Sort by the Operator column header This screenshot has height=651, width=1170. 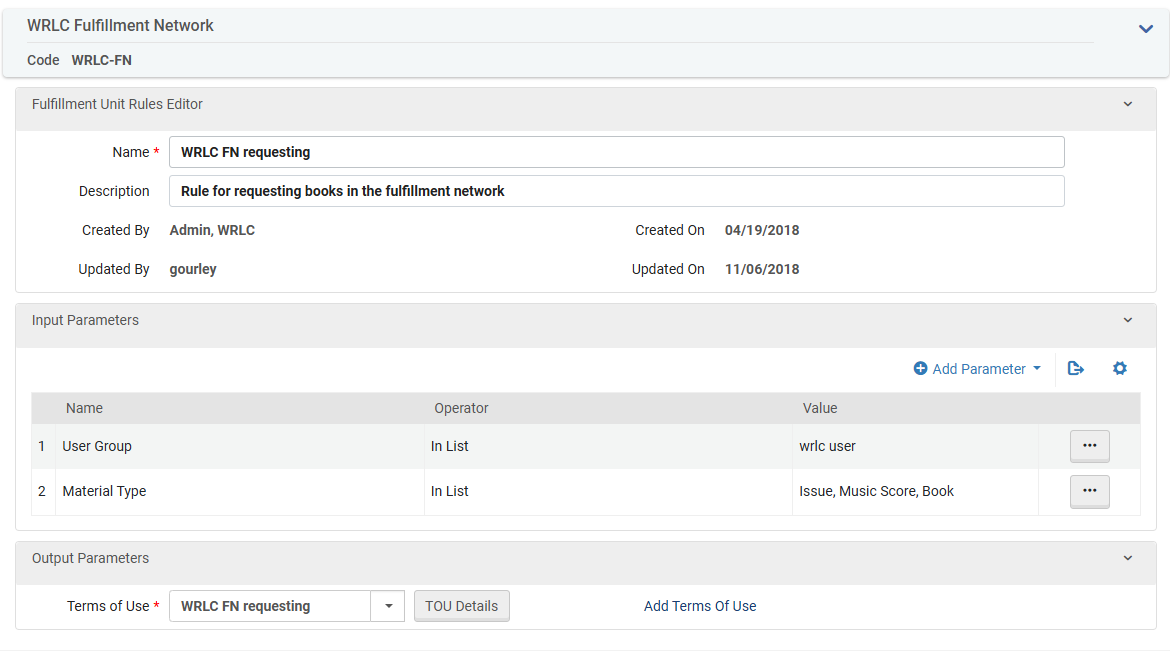coord(461,408)
